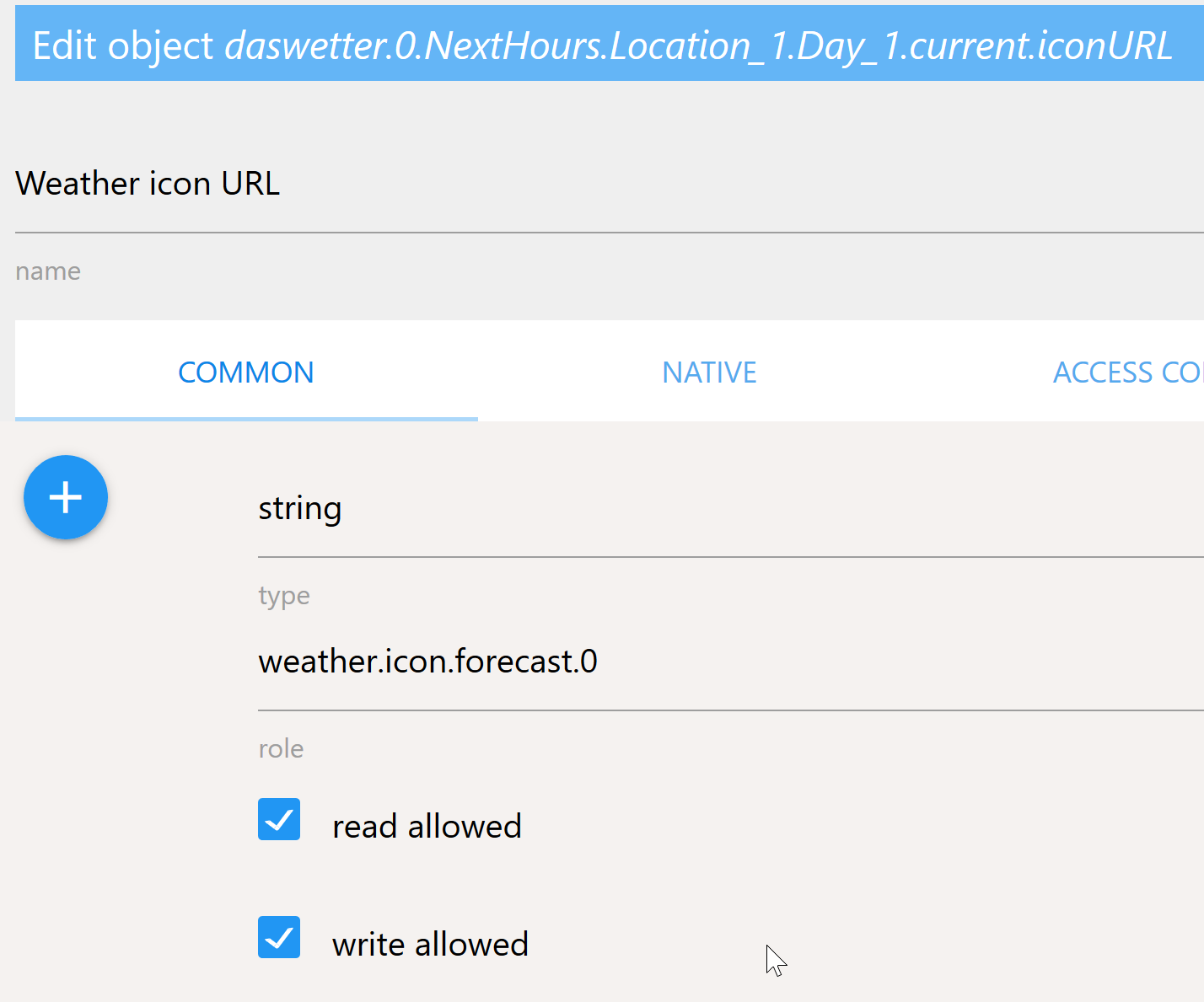
Task: Click the type field containing string
Action: point(731,509)
